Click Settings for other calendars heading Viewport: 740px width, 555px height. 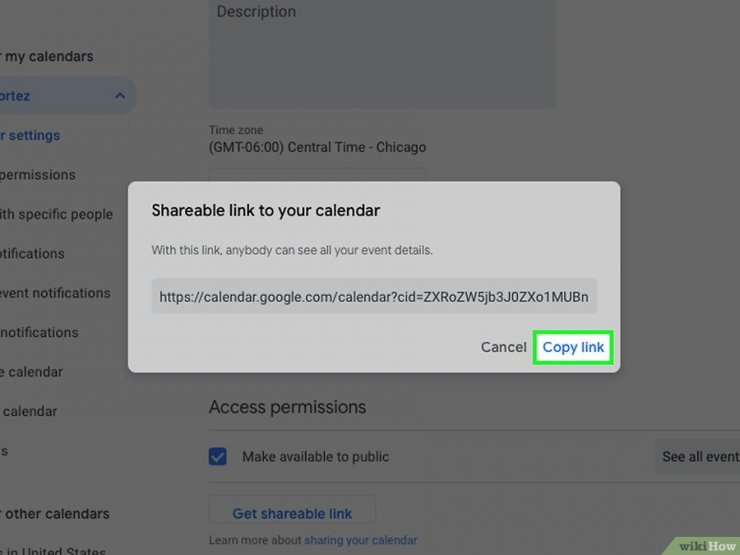[x=56, y=514]
